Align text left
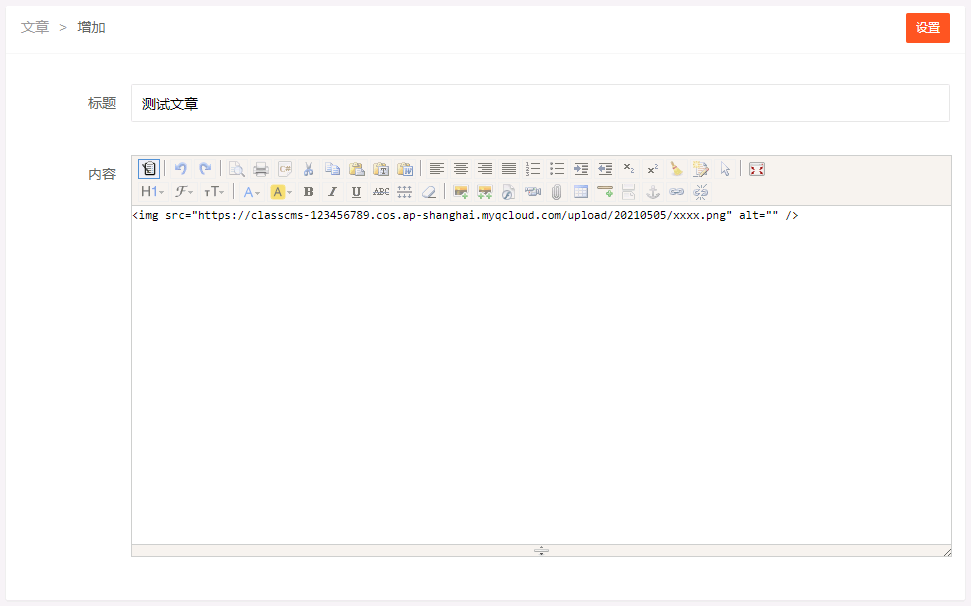971x606 pixels. 437,169
